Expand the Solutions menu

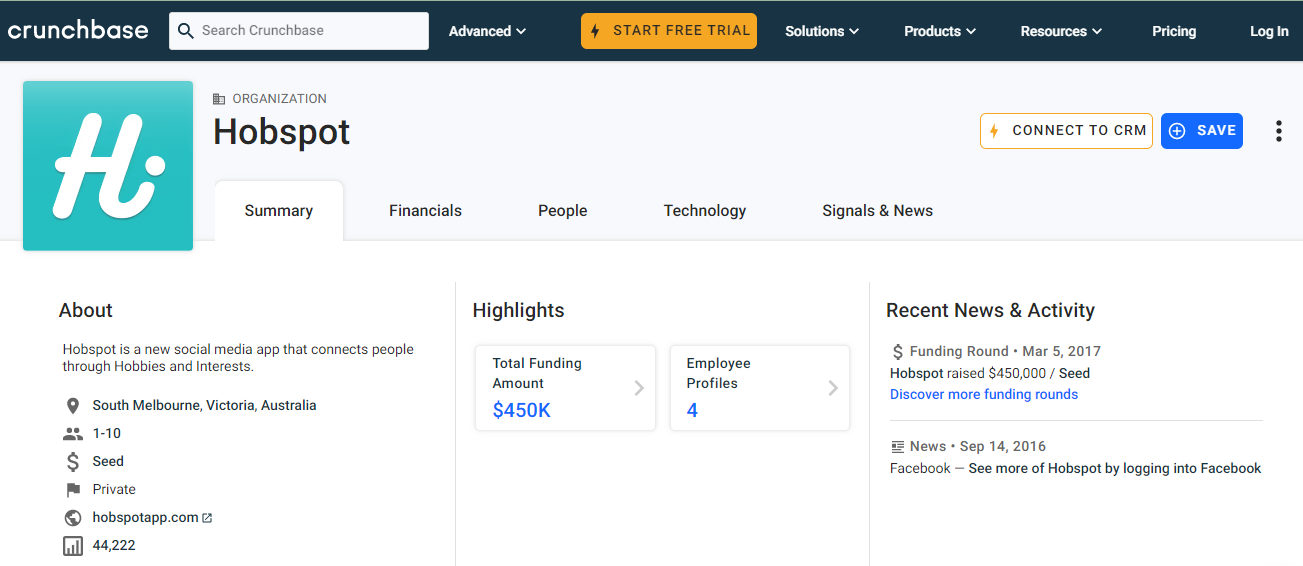click(x=822, y=31)
